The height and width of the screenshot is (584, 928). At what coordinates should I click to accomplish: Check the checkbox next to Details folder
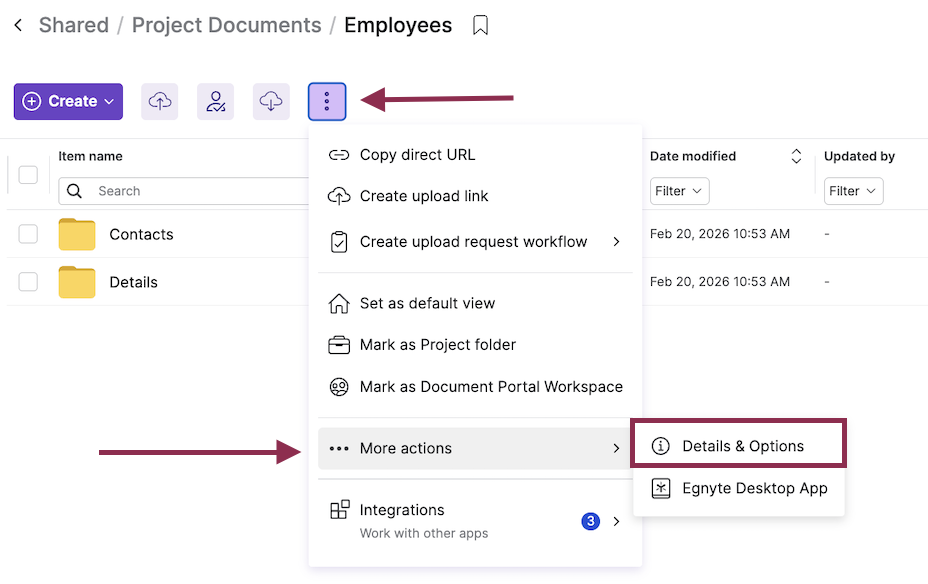pos(28,282)
